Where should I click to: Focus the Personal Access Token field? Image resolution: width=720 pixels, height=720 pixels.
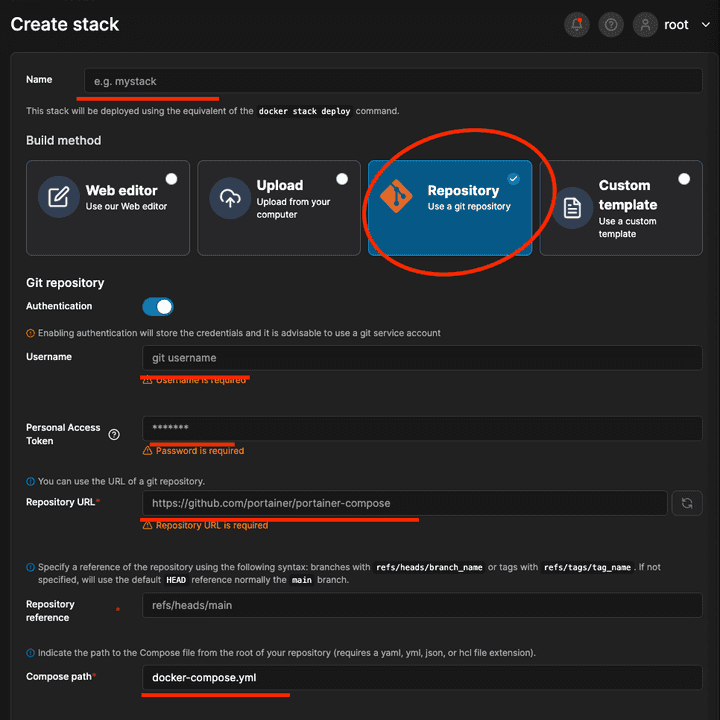421,428
